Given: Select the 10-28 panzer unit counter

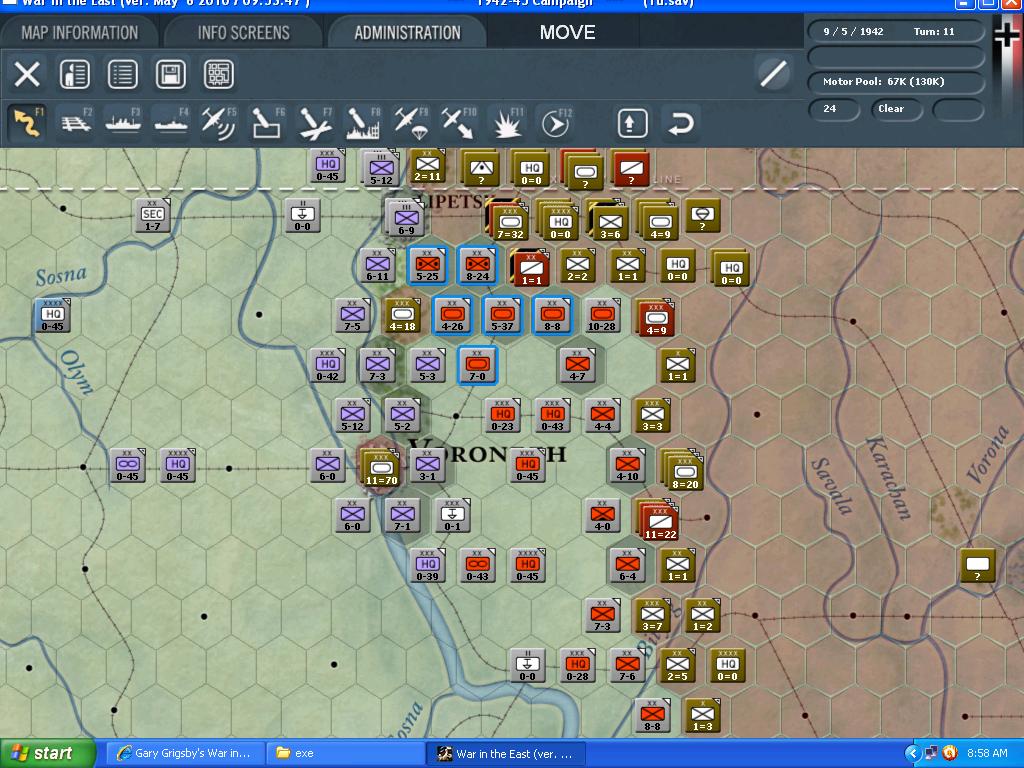Looking at the screenshot, I should 601,317.
